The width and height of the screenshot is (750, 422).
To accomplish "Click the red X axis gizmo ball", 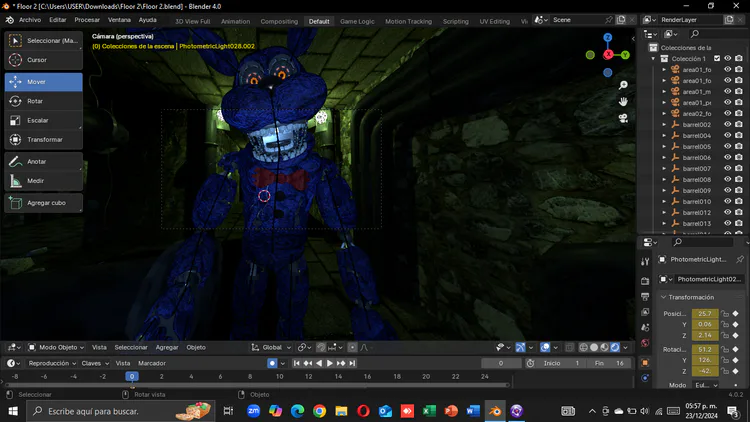I will click(608, 55).
